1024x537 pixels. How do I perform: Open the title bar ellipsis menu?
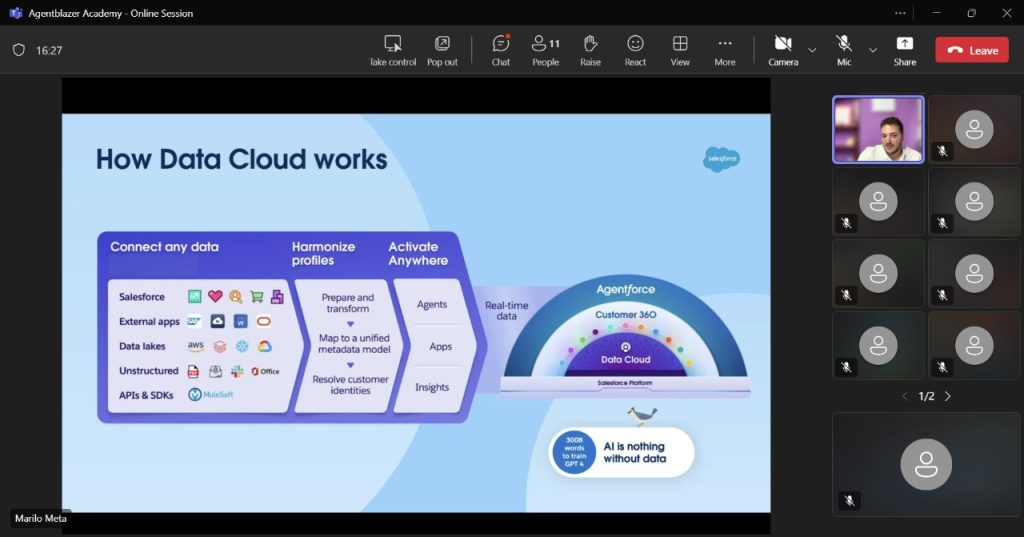900,13
